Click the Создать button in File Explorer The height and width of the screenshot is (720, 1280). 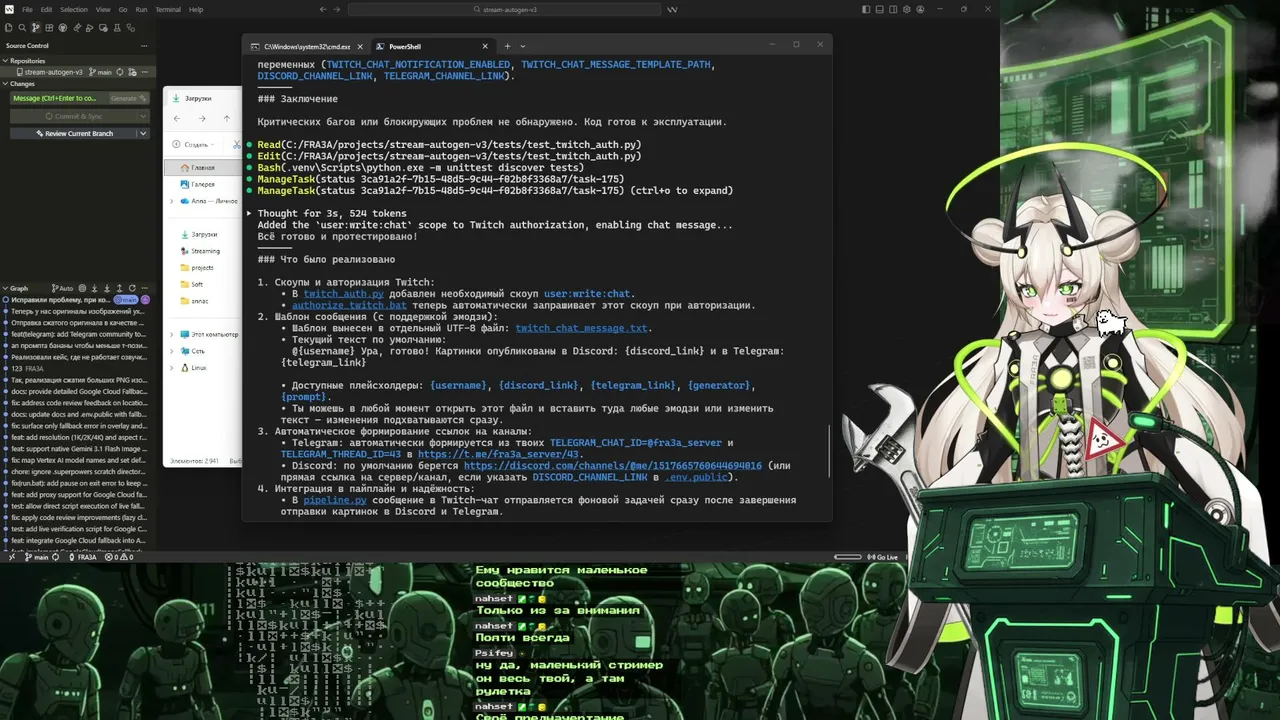coord(193,144)
